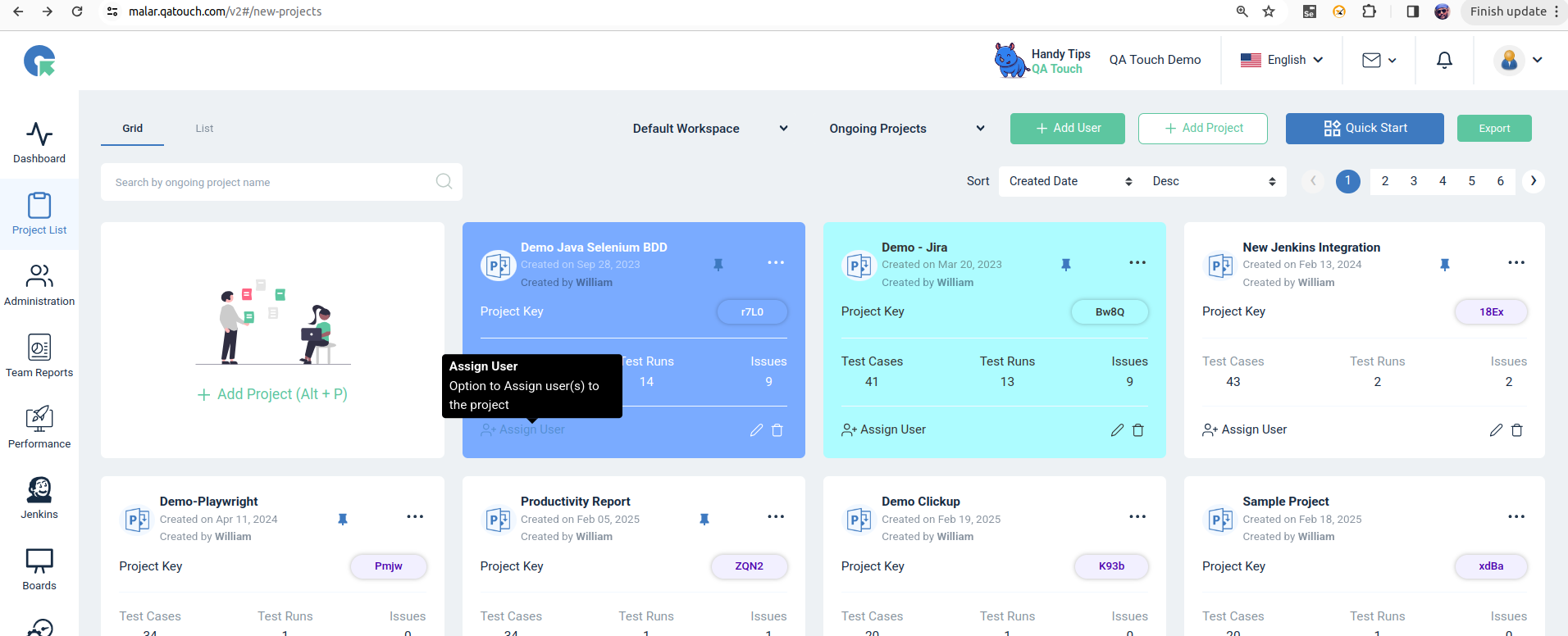Screen dimensions: 1568x636
Task: Unpin the Productivity Report project
Action: [704, 520]
